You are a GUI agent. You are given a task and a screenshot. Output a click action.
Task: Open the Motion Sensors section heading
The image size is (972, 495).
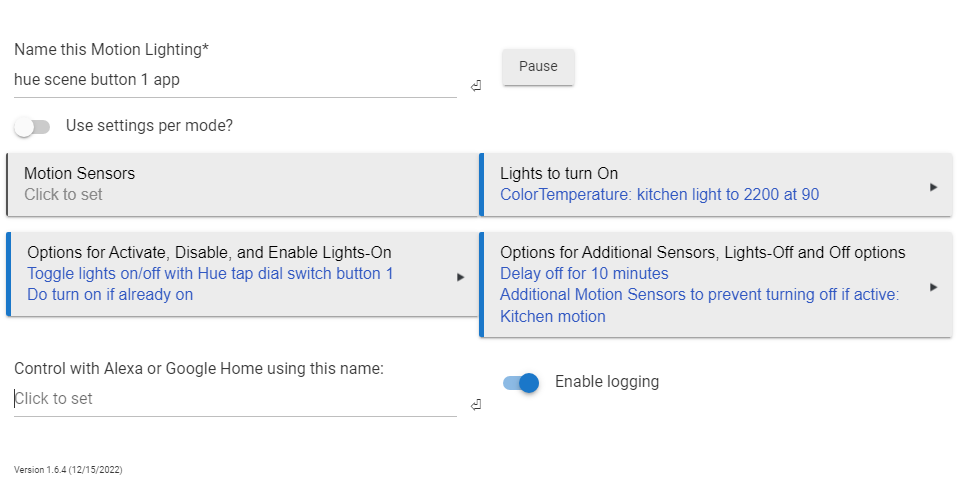(x=79, y=173)
